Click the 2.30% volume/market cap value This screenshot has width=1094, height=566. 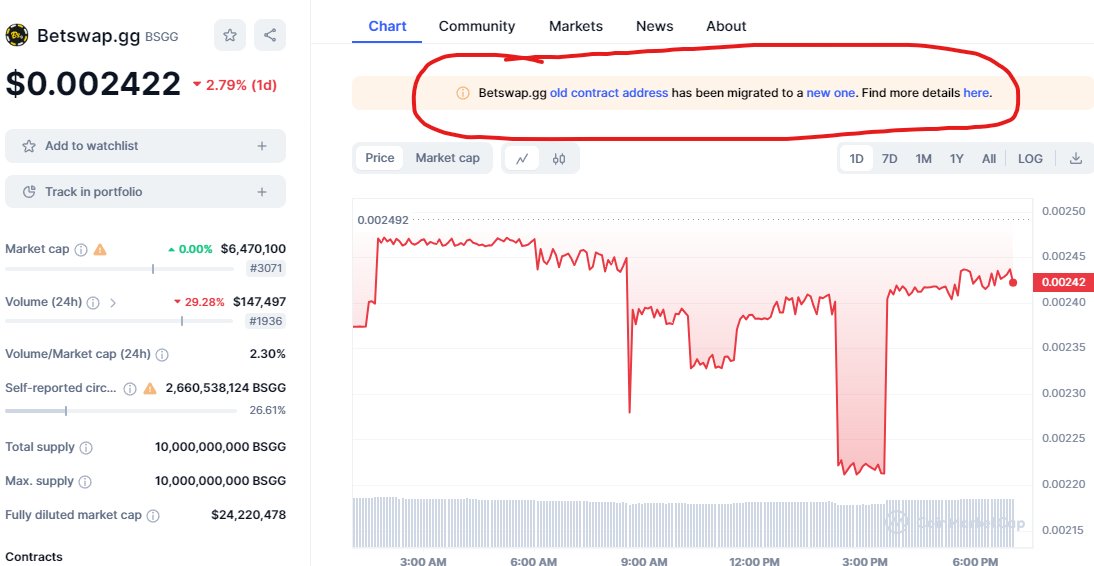coord(268,354)
